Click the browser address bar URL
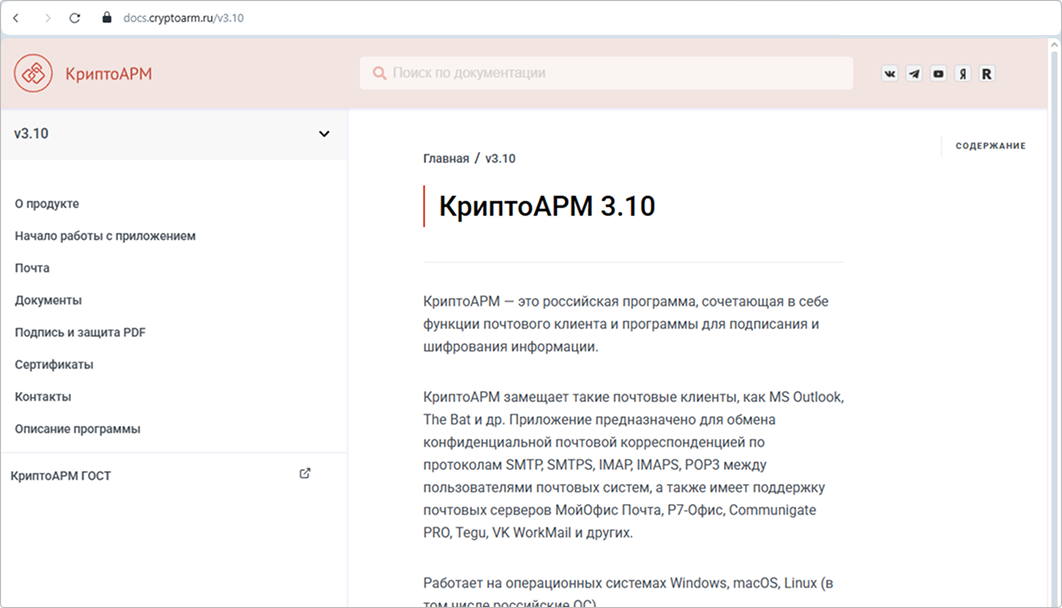The image size is (1062, 608). [184, 18]
